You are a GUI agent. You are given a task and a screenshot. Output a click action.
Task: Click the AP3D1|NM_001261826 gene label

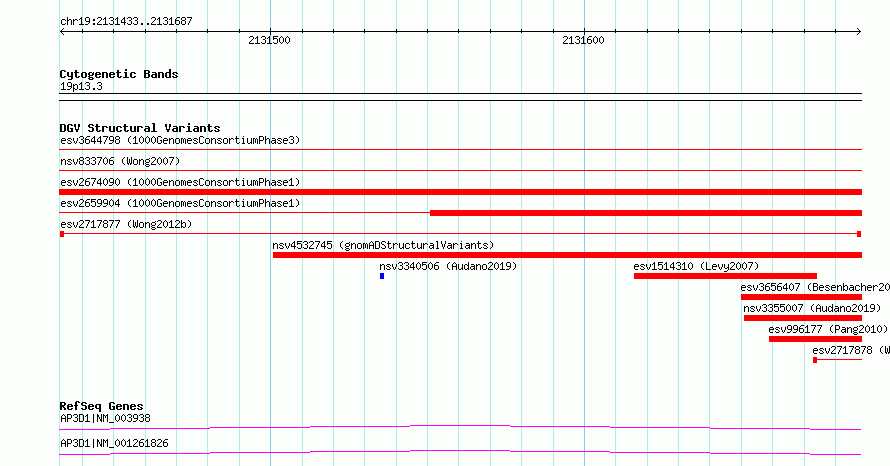tap(114, 443)
